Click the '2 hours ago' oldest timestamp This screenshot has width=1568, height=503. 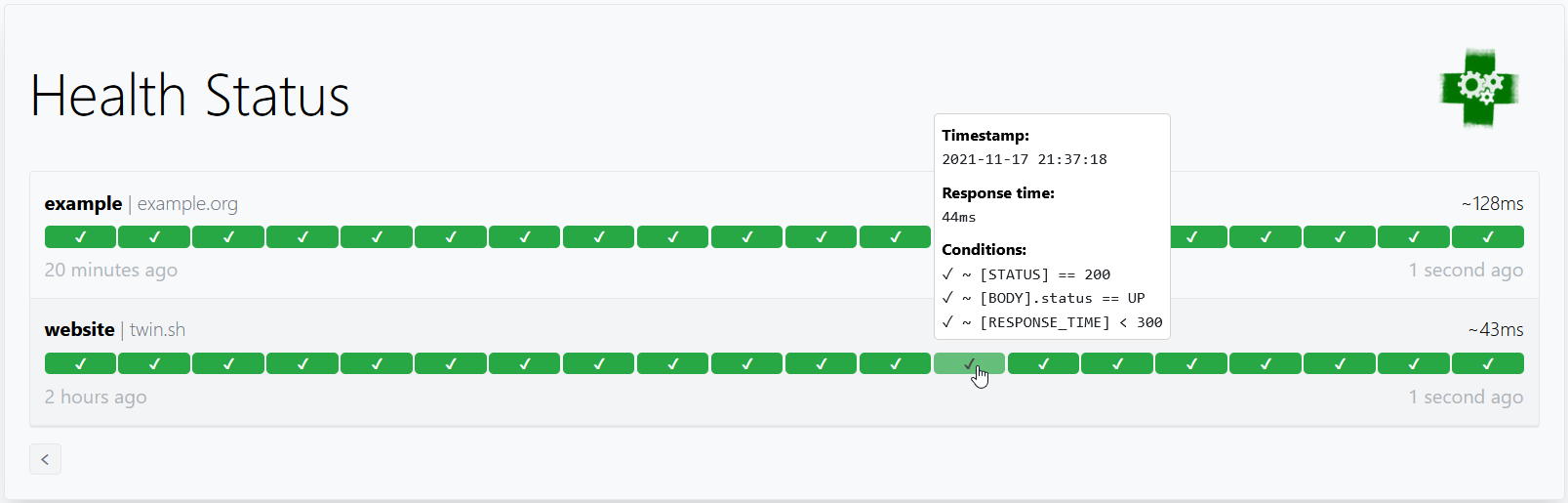click(96, 398)
